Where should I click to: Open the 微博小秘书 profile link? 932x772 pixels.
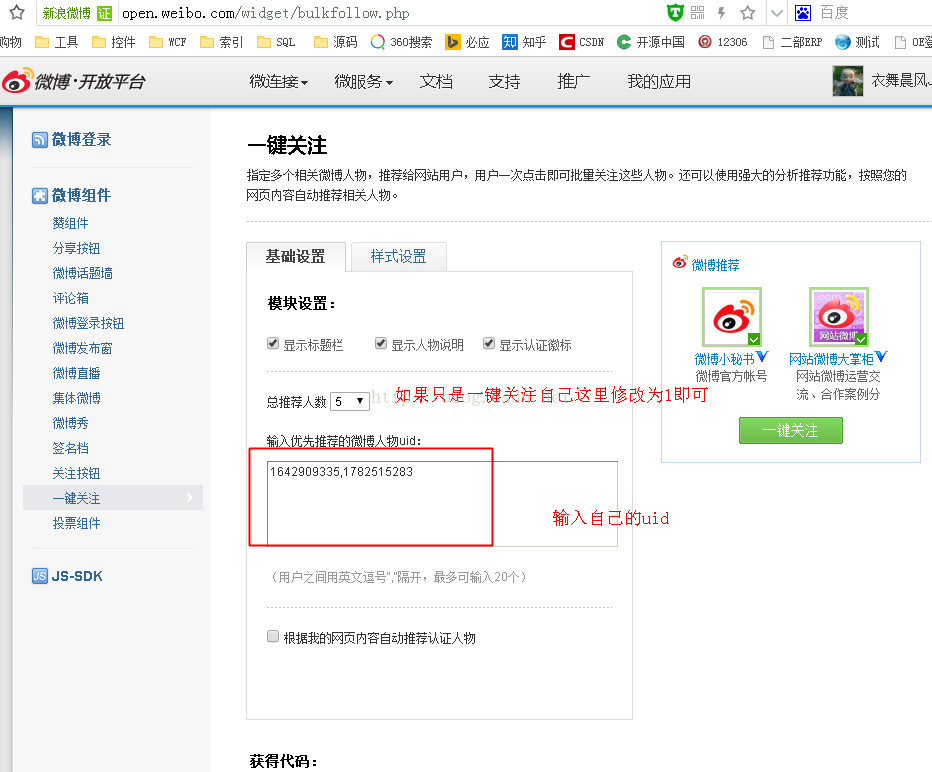[x=725, y=359]
